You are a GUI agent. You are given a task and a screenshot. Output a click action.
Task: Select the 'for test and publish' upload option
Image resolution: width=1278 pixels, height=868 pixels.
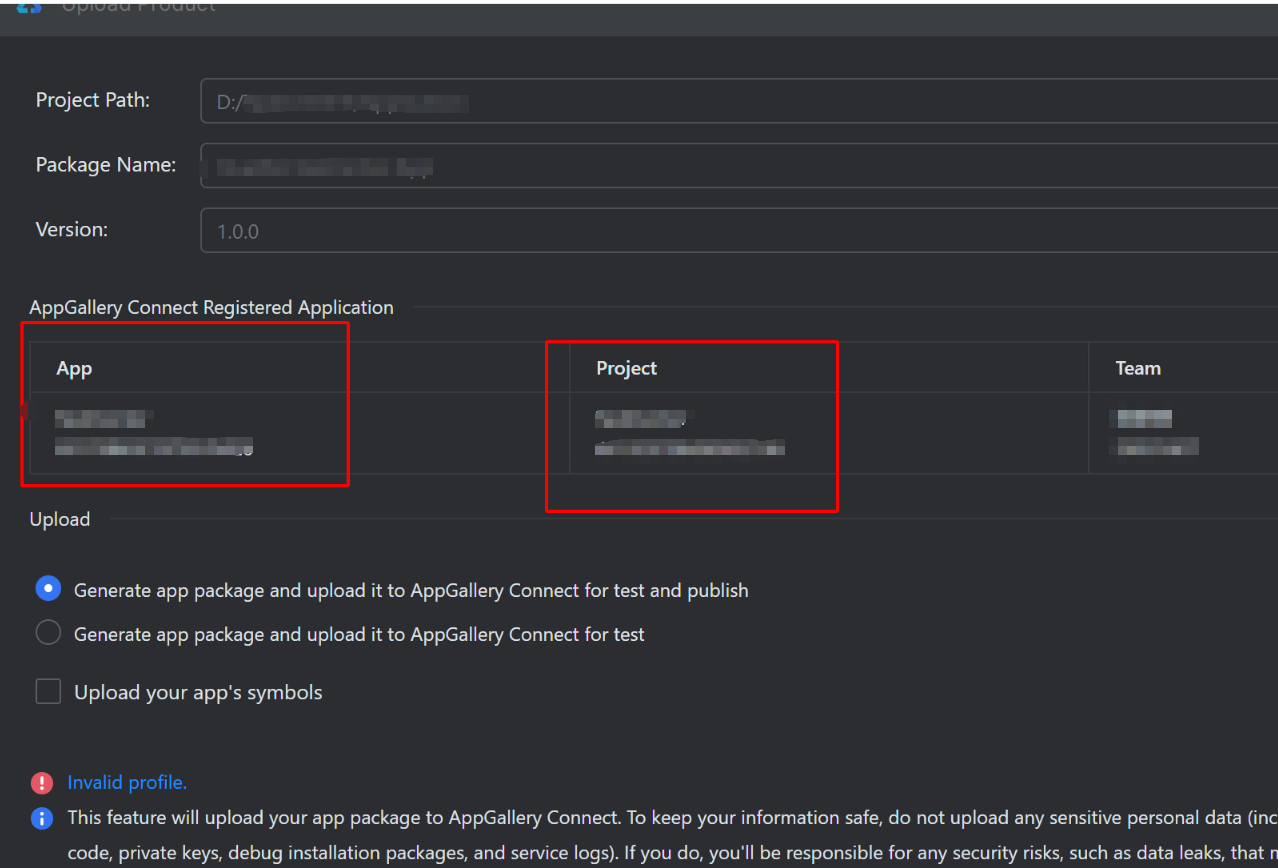click(48, 590)
